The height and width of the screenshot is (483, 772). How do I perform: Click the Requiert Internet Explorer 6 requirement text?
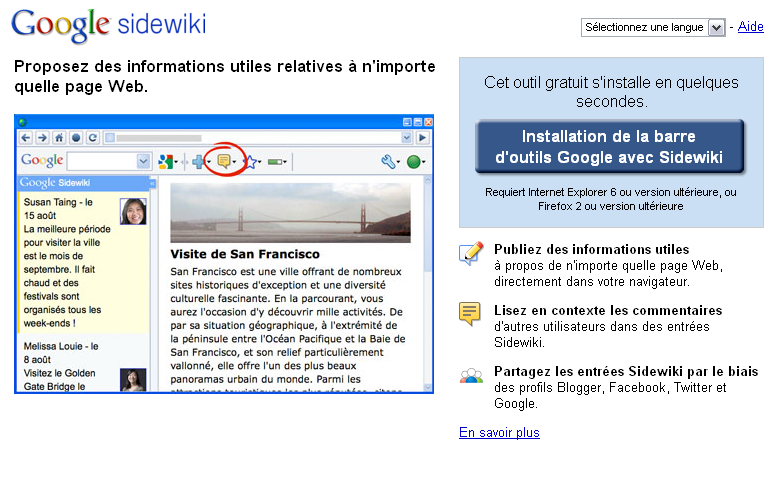tap(611, 199)
